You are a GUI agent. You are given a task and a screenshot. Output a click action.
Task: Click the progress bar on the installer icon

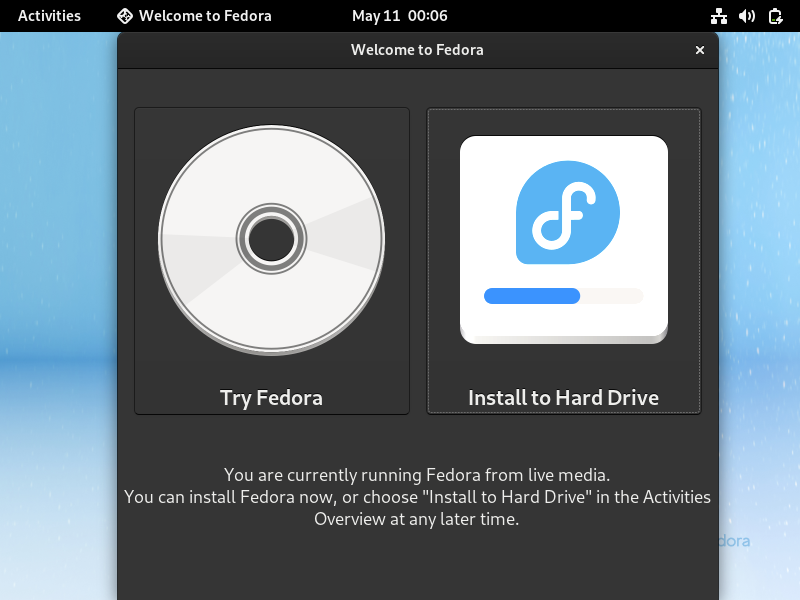coord(563,296)
